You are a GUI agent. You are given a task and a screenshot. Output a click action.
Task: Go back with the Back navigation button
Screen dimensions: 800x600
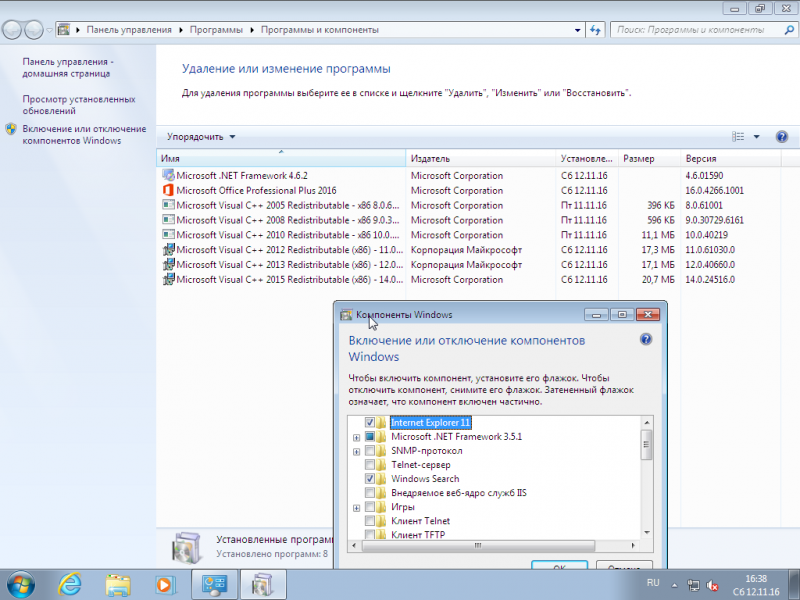(x=12, y=30)
